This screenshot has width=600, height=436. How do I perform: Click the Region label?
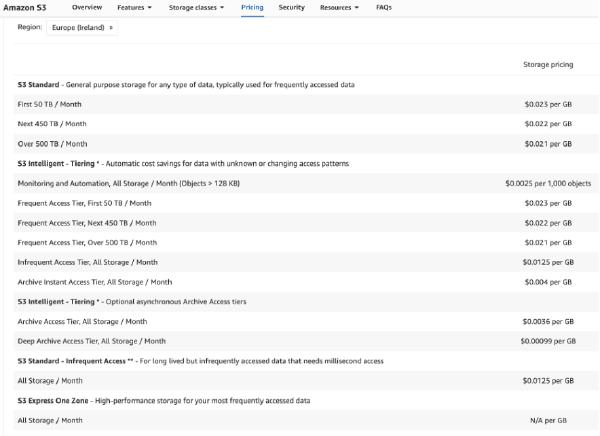tap(29, 27)
